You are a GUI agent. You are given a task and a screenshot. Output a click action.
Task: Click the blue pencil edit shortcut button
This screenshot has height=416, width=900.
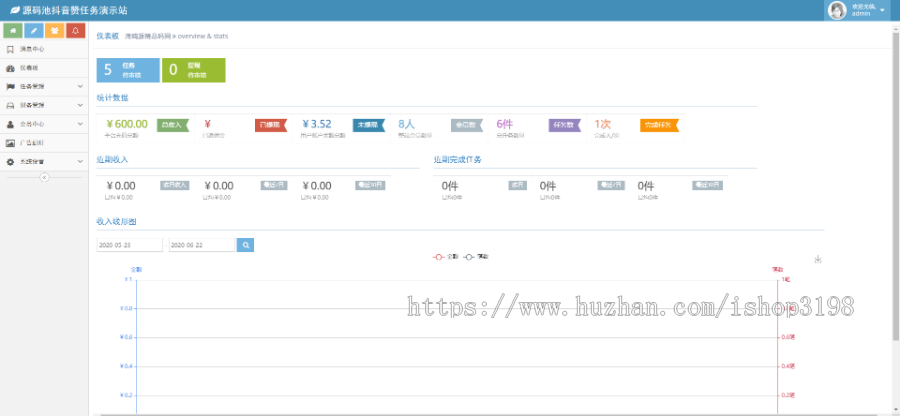[34, 30]
